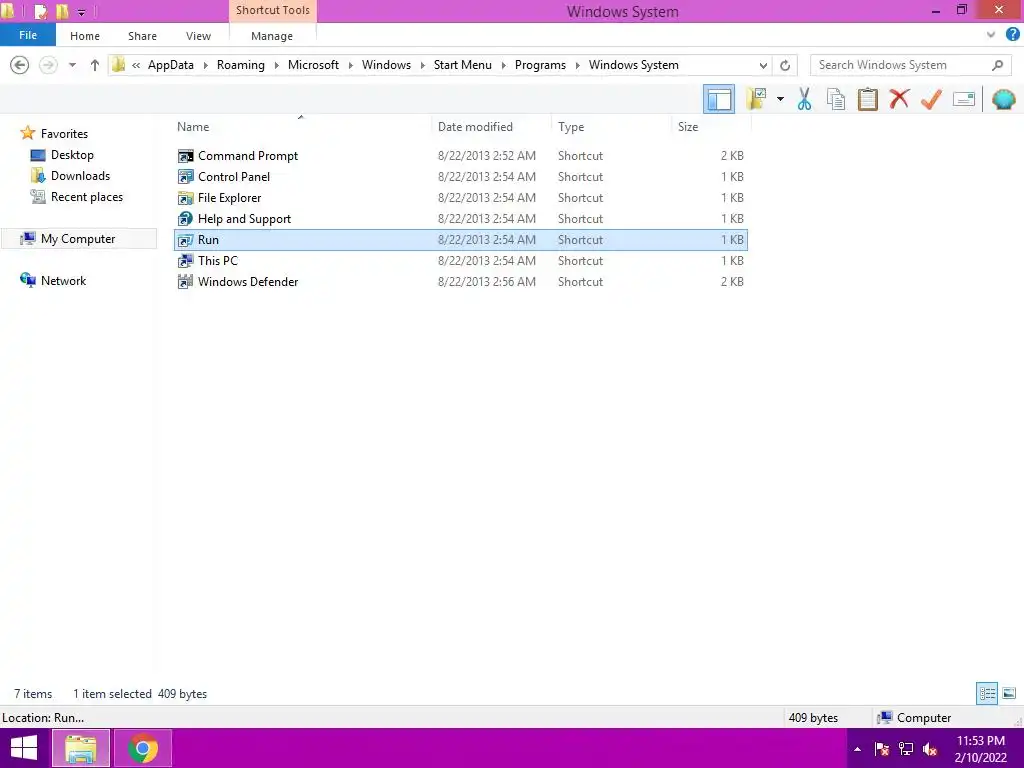Viewport: 1024px width, 768px height.
Task: Select the This PC shortcut
Action: click(460, 261)
